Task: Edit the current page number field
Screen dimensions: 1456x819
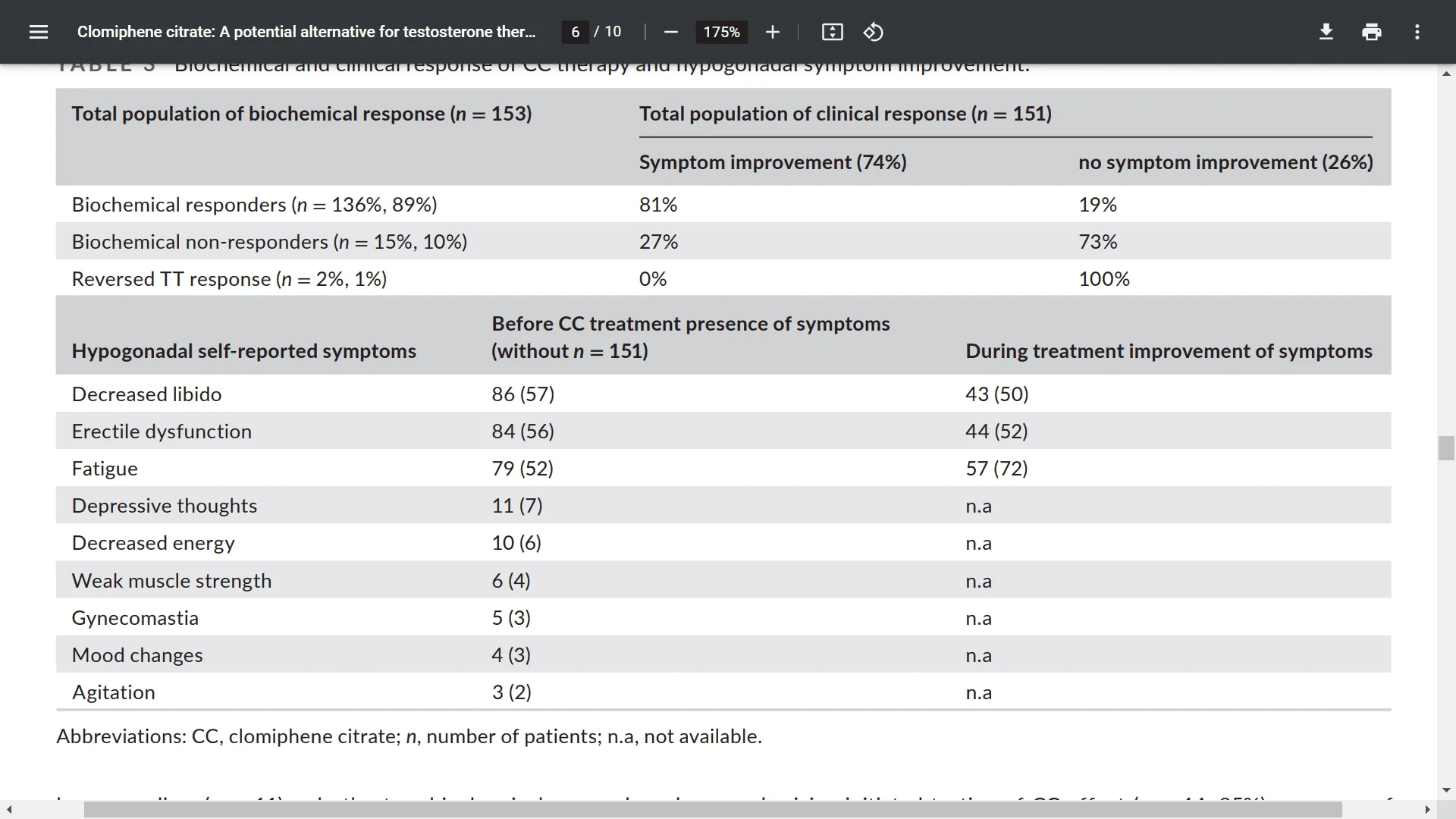Action: [576, 32]
